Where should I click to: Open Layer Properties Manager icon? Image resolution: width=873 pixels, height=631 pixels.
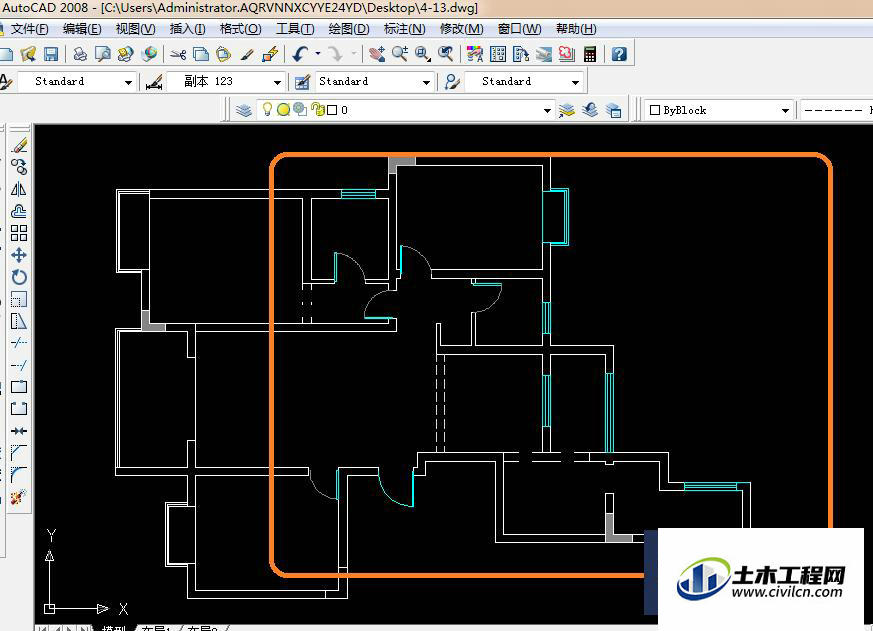click(243, 110)
